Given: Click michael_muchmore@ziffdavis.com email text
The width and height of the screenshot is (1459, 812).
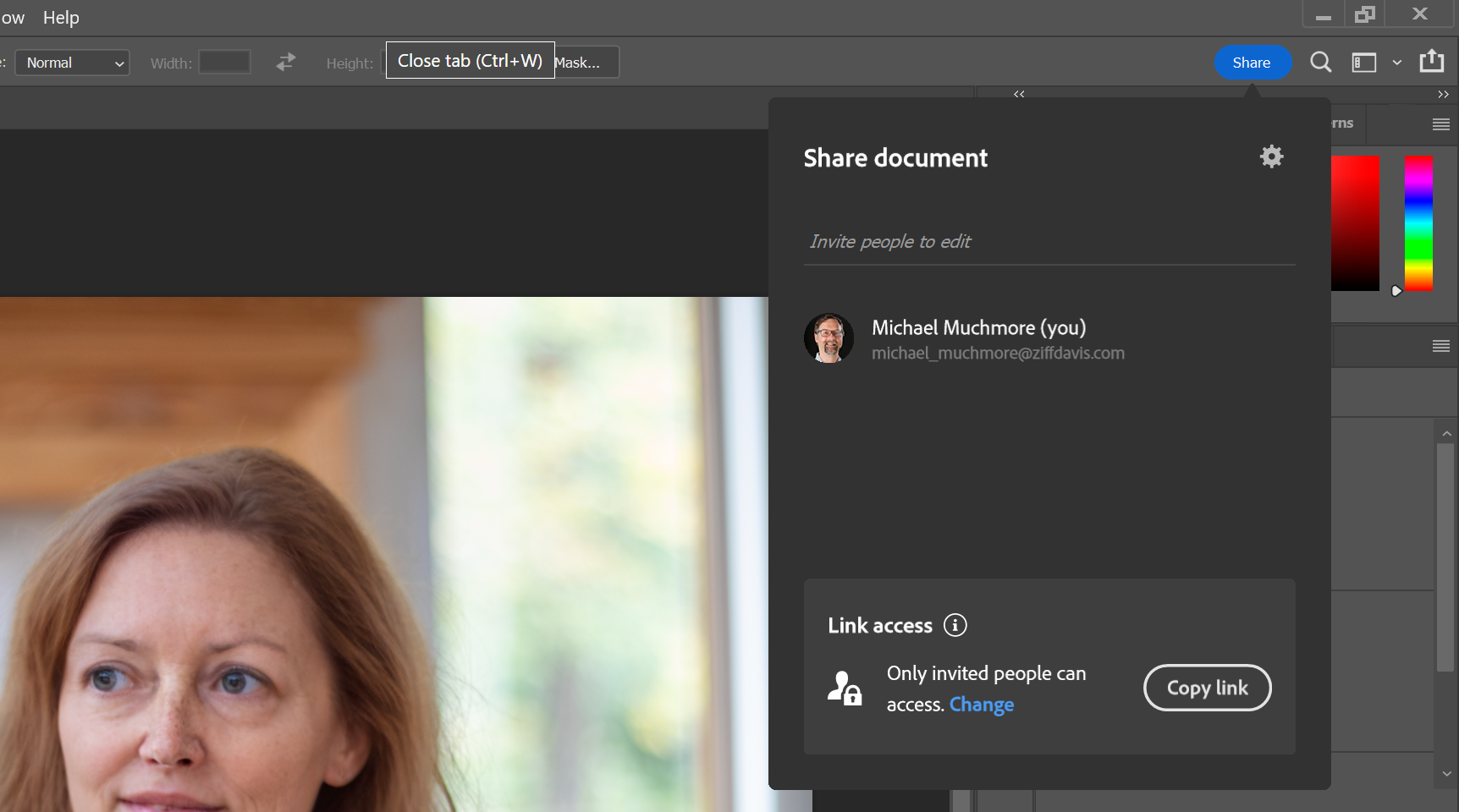Looking at the screenshot, I should tap(999, 353).
